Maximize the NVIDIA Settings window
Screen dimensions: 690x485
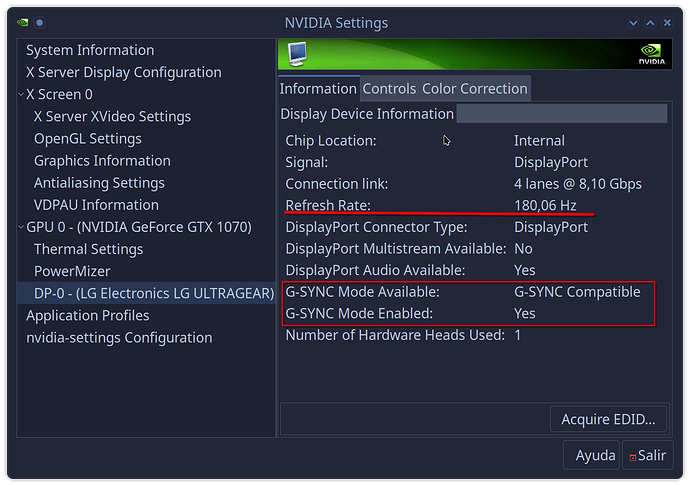tap(650, 23)
